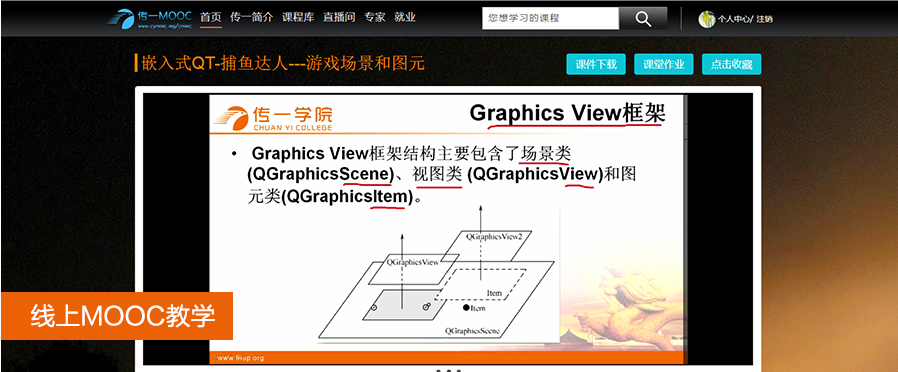This screenshot has height=372, width=898.
Task: Open the 首页 nav item
Action: 210,17
